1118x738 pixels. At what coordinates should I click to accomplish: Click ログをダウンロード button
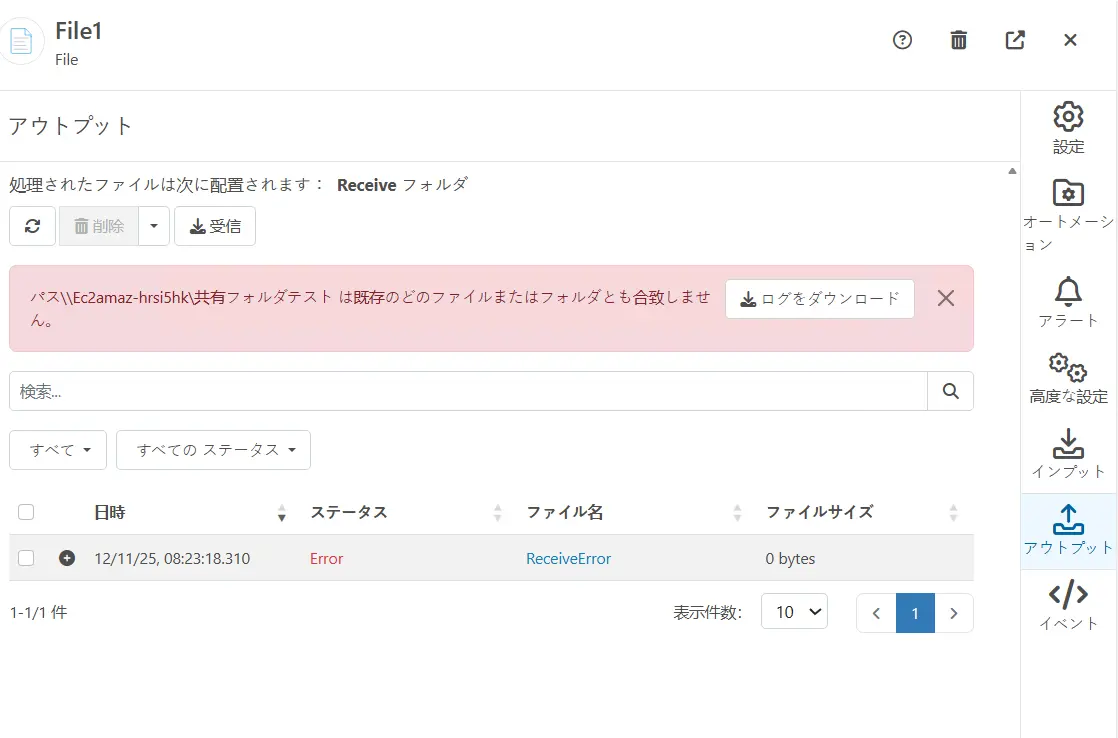pyautogui.click(x=820, y=299)
